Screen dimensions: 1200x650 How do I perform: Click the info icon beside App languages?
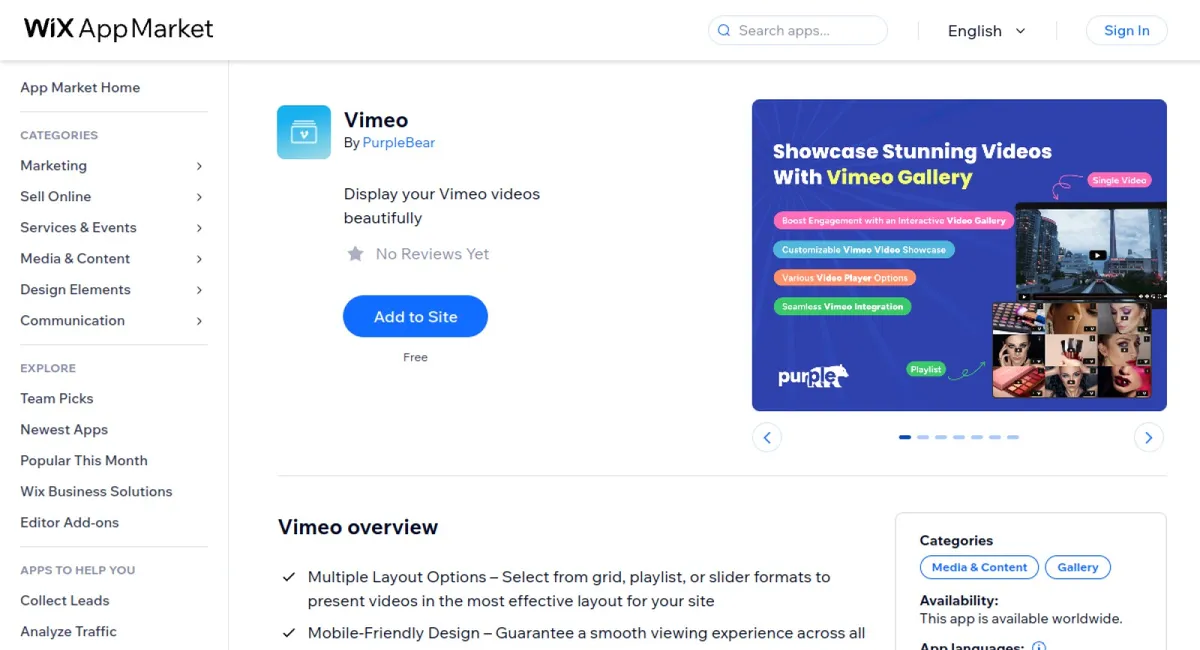point(1038,646)
